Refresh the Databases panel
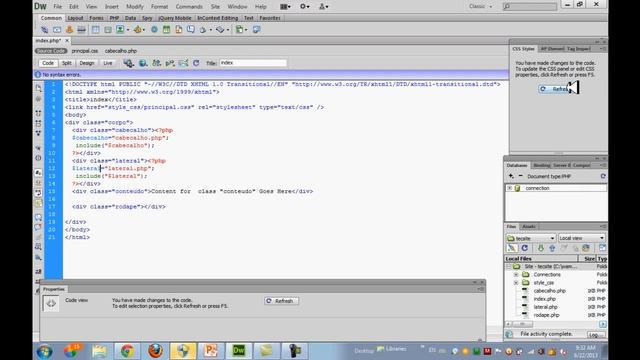640x360 pixels. tap(603, 176)
